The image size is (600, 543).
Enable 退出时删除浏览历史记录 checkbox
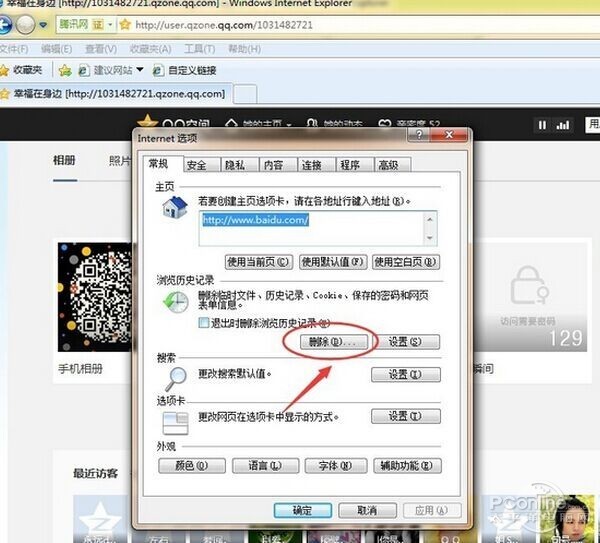tap(205, 323)
